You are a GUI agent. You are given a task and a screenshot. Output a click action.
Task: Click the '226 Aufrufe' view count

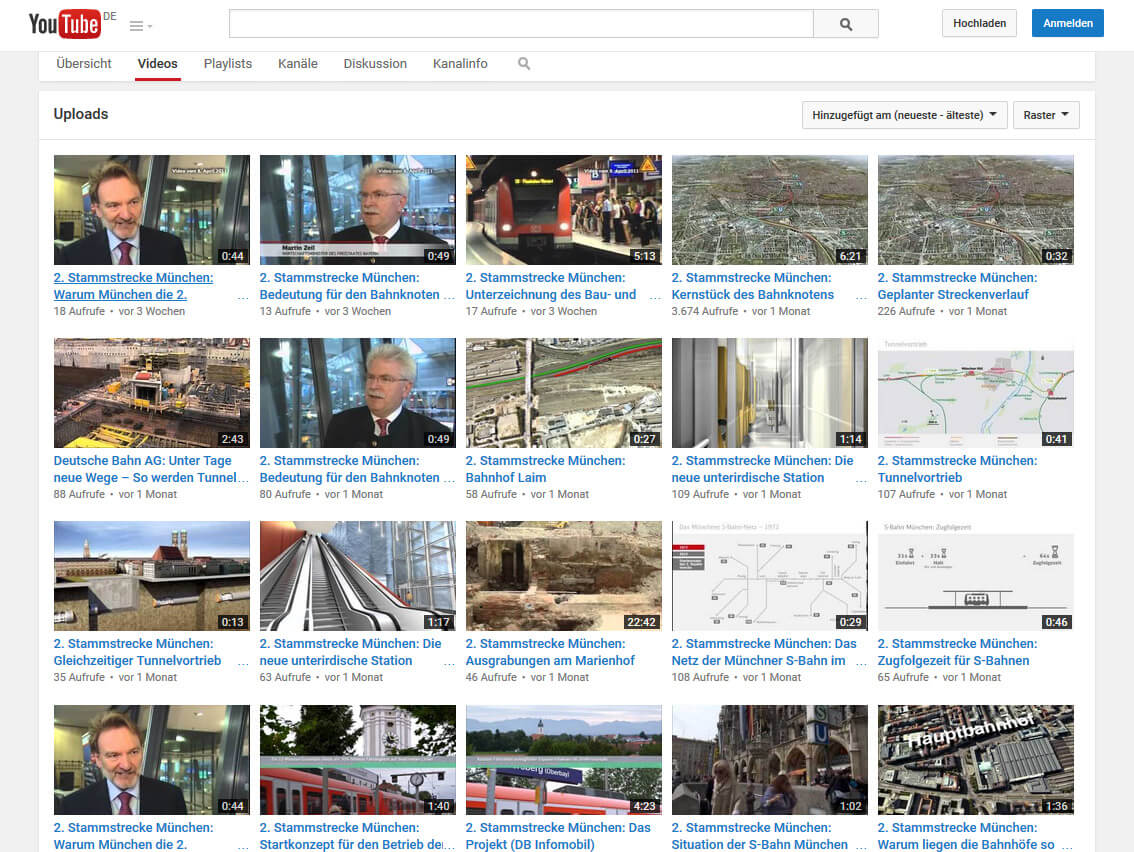click(906, 311)
